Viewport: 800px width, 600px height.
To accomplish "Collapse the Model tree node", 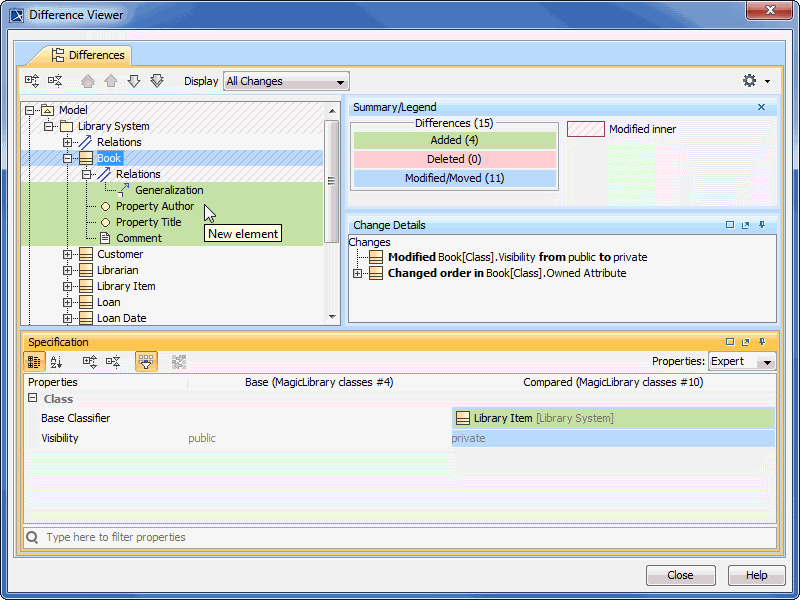I will click(x=29, y=110).
